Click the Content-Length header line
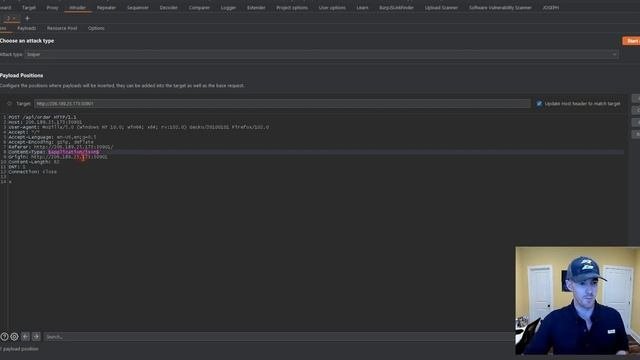Viewport: 640px width, 360px height. click(x=34, y=162)
